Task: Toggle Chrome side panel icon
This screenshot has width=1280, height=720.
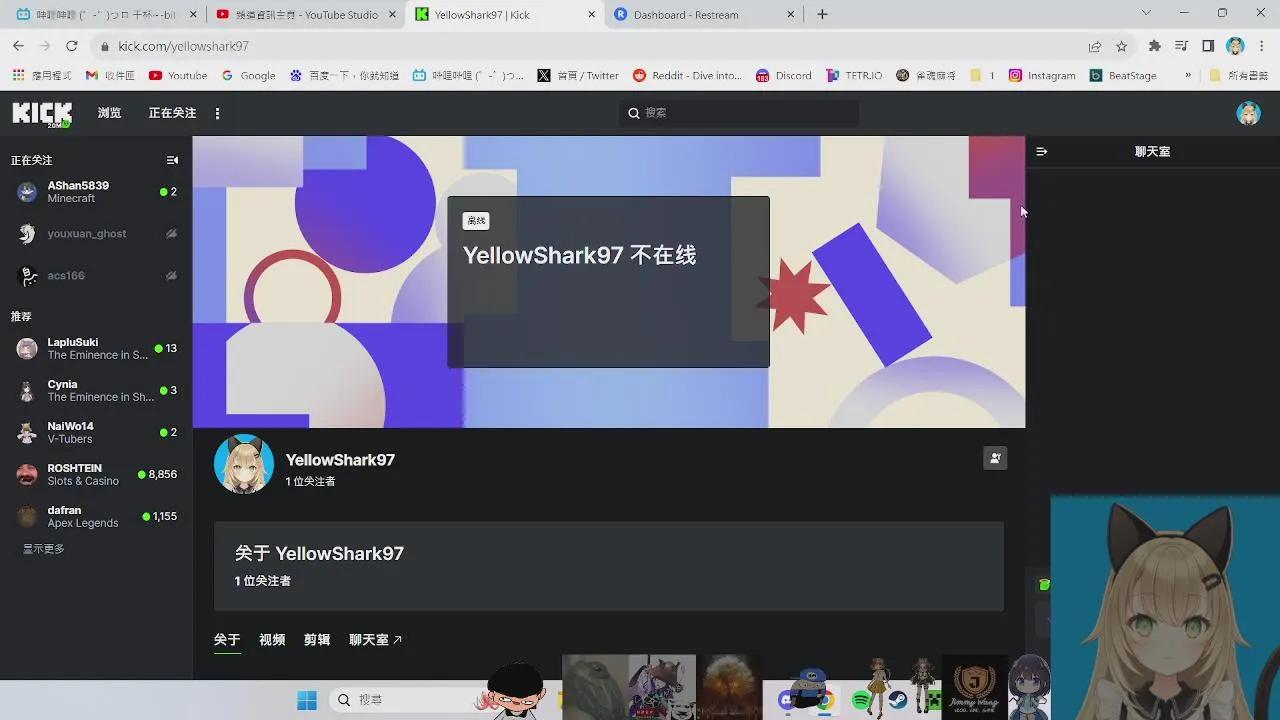Action: pos(1208,46)
